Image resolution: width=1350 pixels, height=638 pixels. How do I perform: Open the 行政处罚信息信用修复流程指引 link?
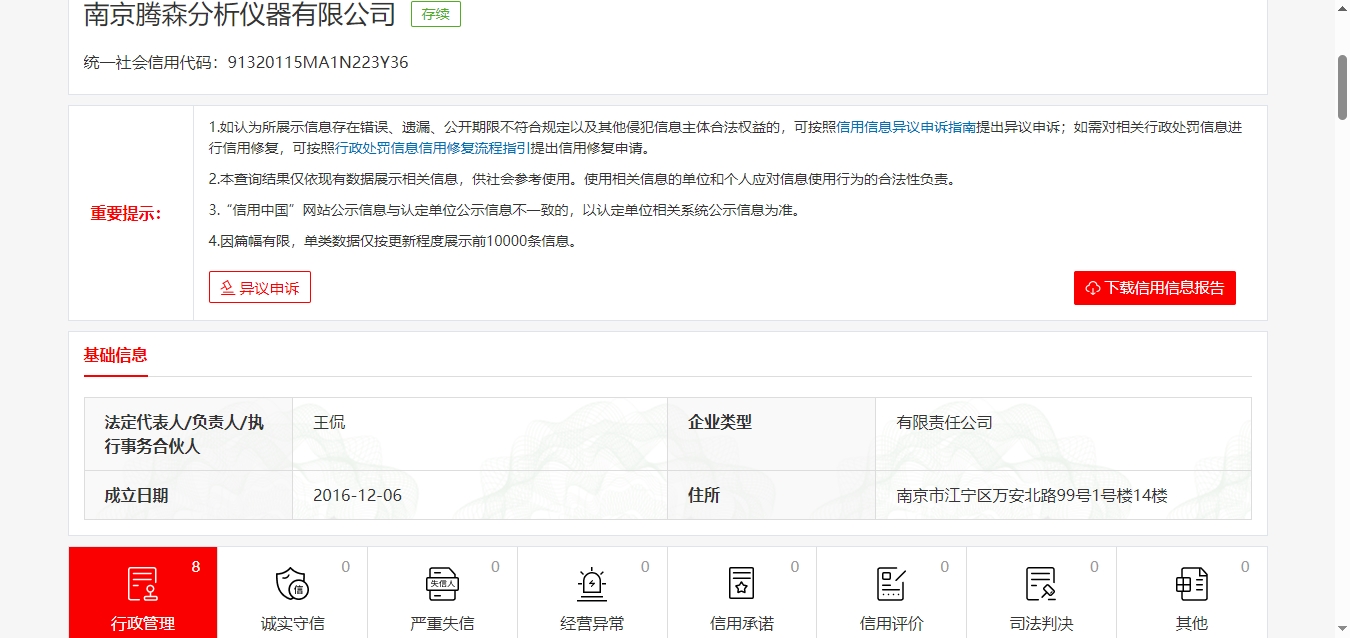(x=432, y=148)
